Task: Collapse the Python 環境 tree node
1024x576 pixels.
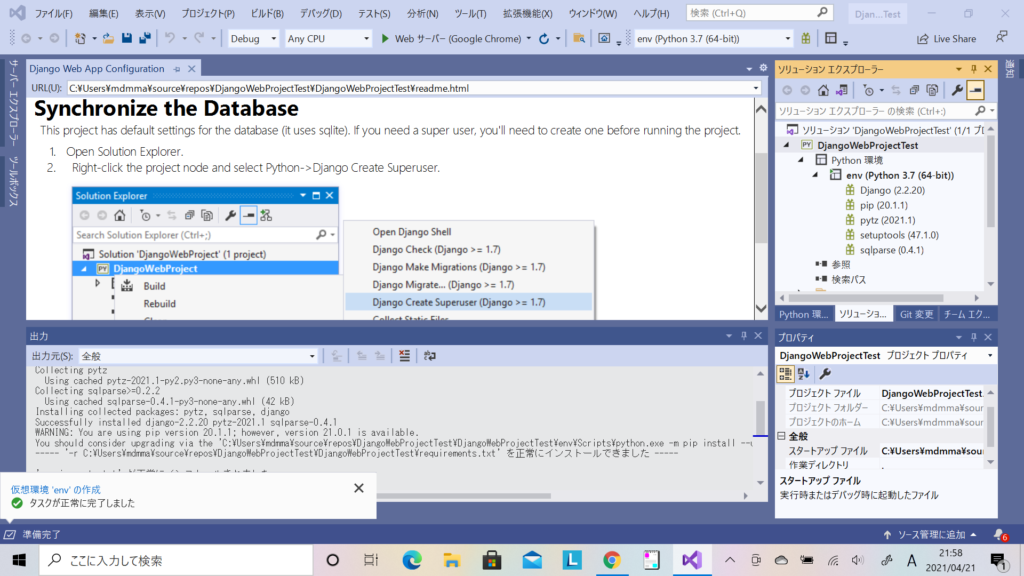Action: point(801,160)
